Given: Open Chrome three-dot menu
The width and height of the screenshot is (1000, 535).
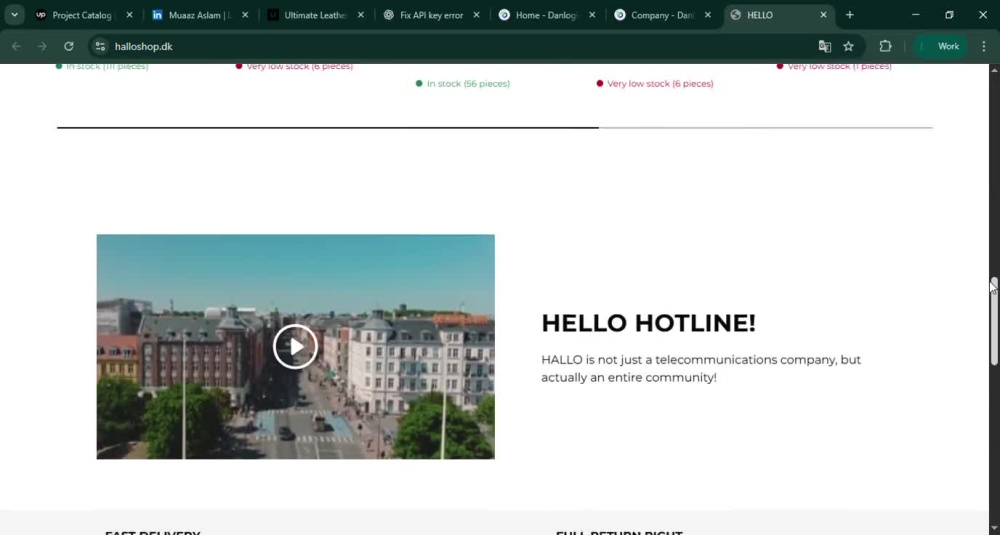Looking at the screenshot, I should point(984,47).
